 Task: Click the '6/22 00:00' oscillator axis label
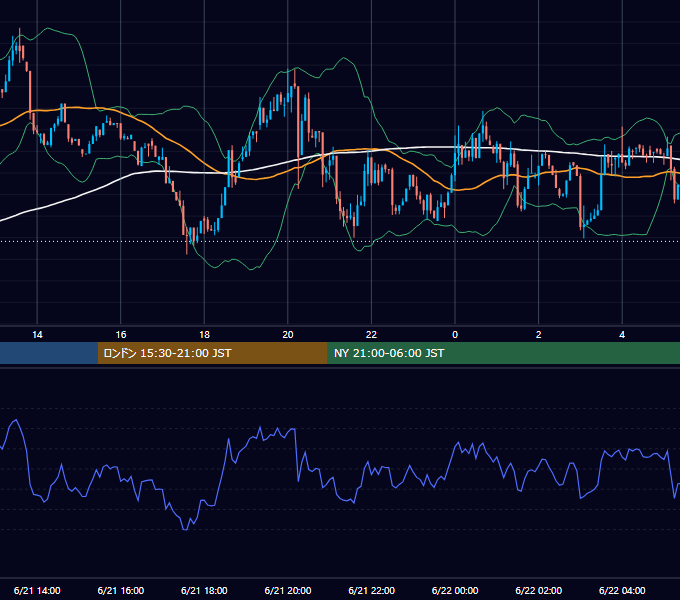coord(455,590)
